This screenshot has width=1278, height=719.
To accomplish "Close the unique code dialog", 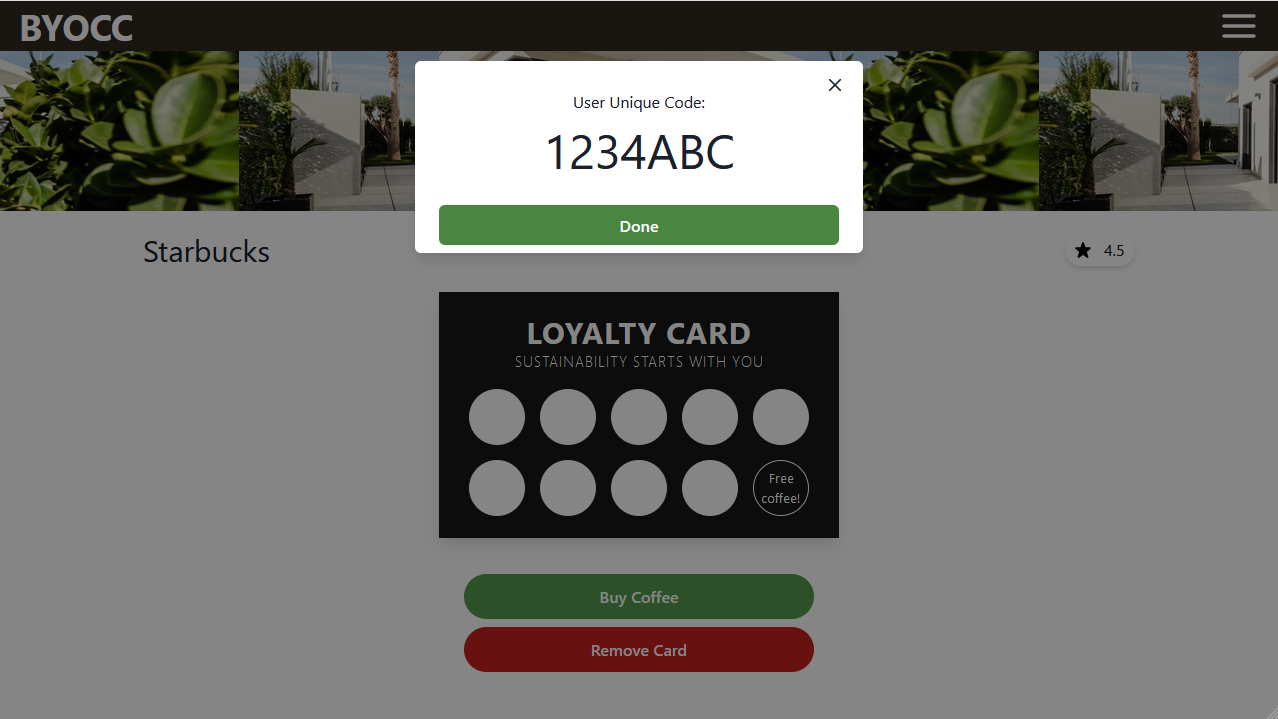I will 835,85.
